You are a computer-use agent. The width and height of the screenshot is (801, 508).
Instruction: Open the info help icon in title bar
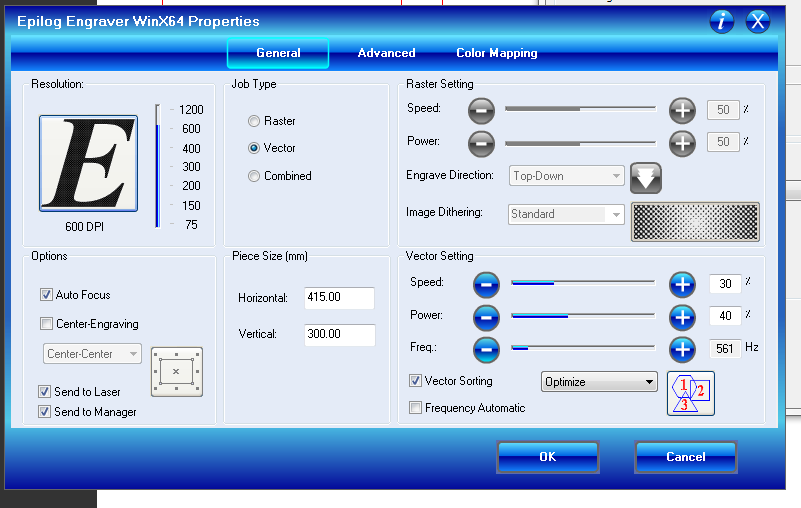721,21
